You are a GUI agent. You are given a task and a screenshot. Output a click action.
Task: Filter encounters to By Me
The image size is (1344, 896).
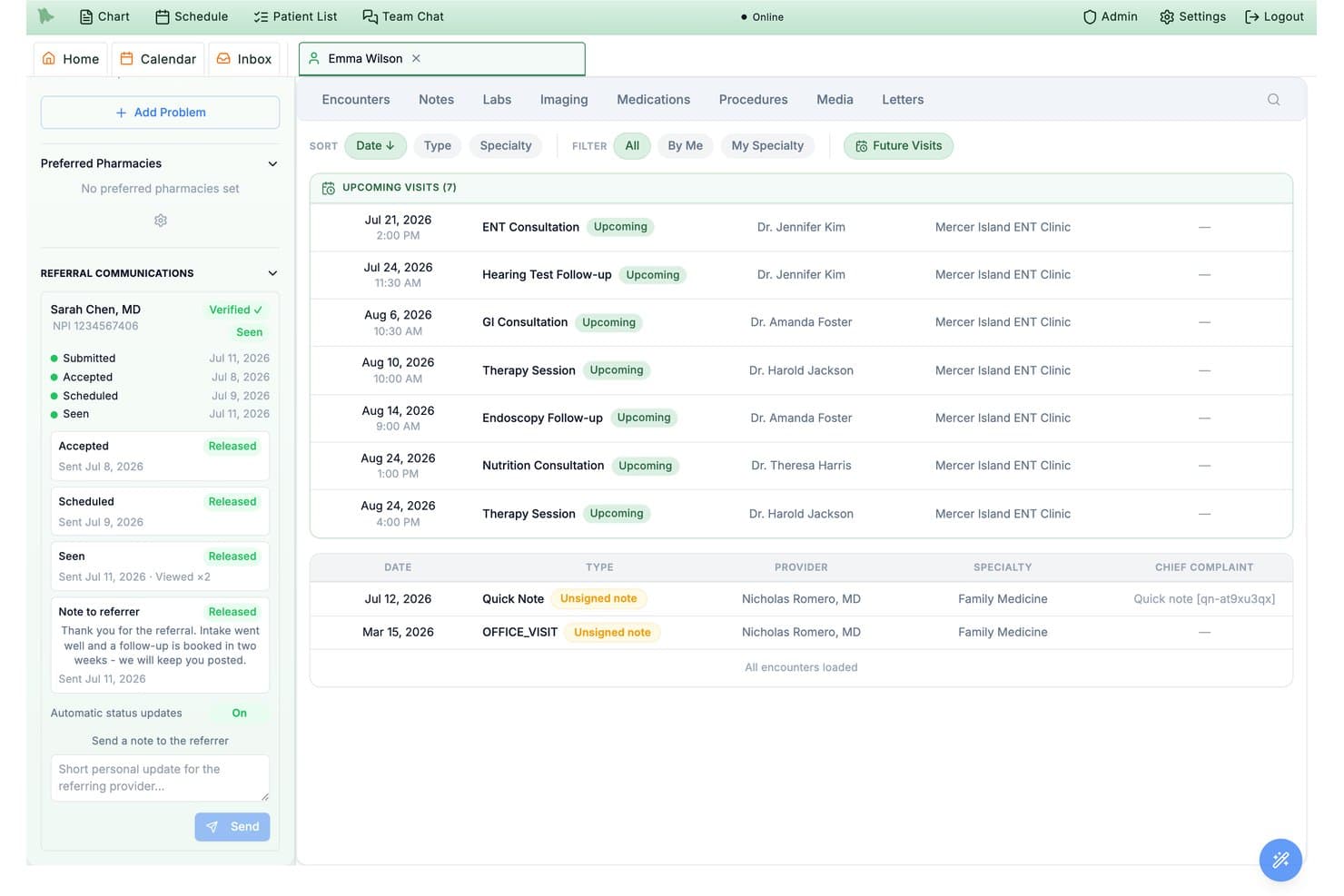686,146
